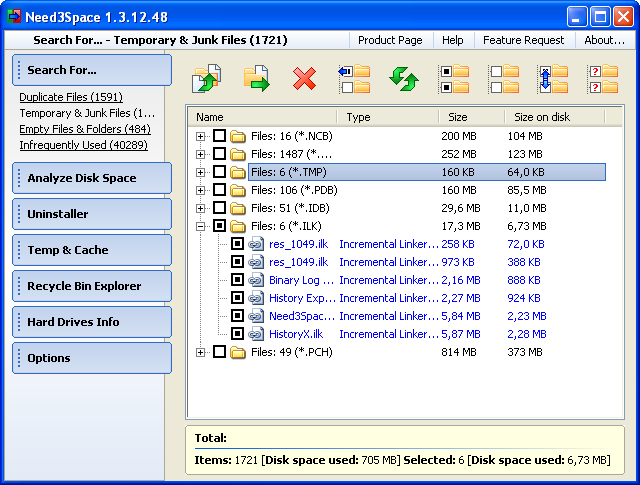Expand the Files: 49 (*.PCH) group
Screen dimensions: 640x485
200,352
